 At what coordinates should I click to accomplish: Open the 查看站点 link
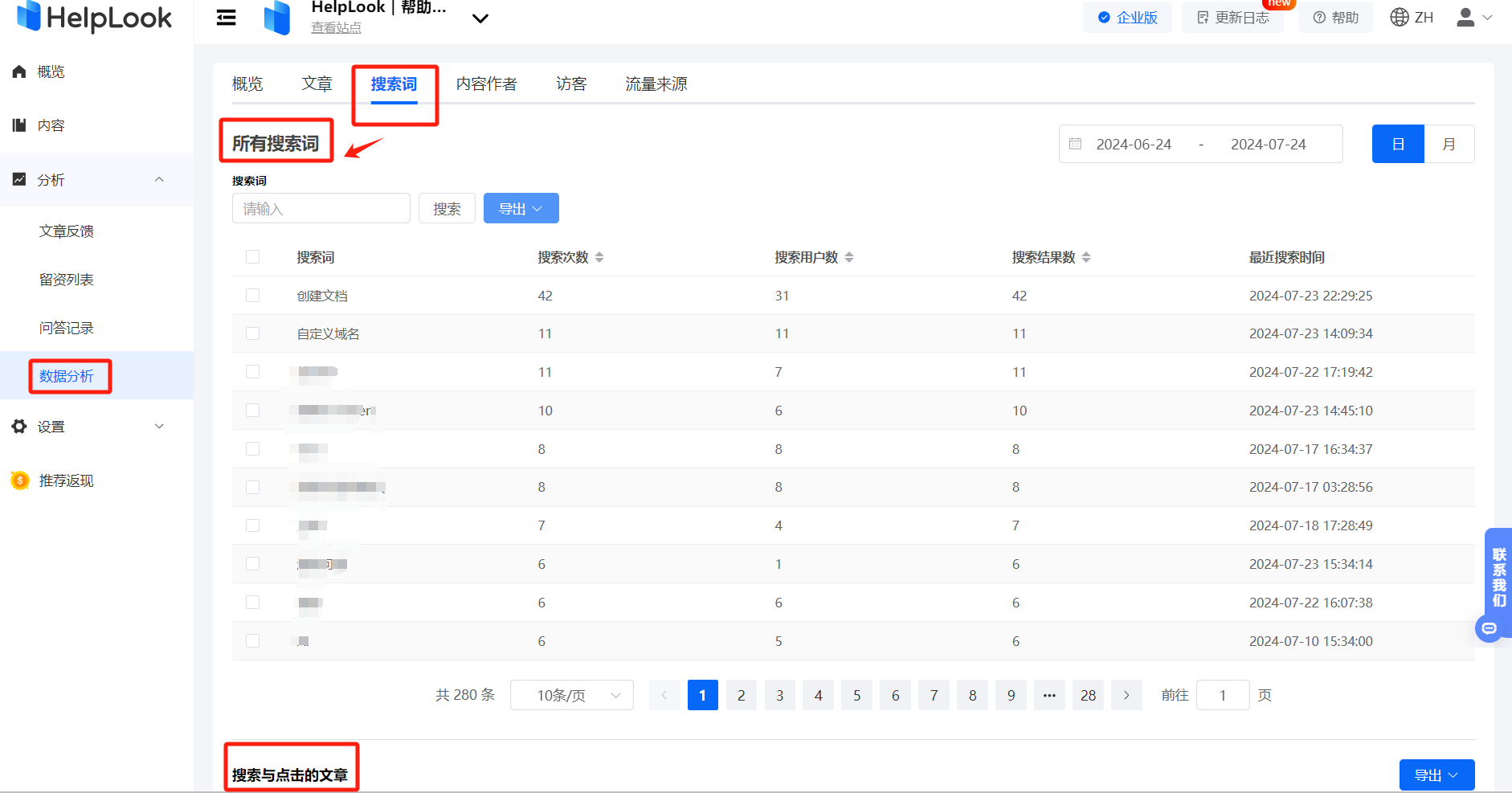(x=336, y=27)
